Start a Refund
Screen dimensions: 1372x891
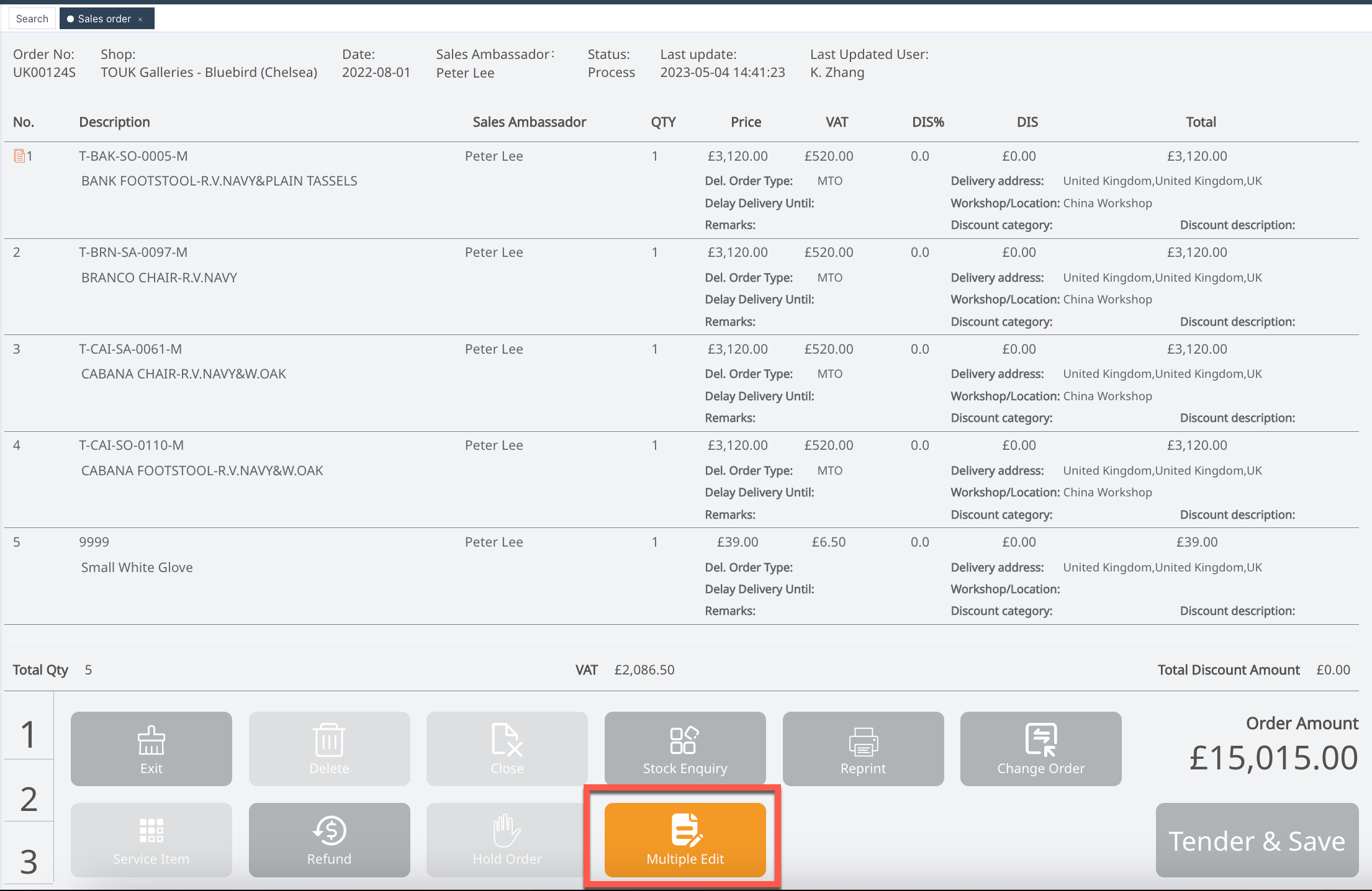tap(329, 840)
